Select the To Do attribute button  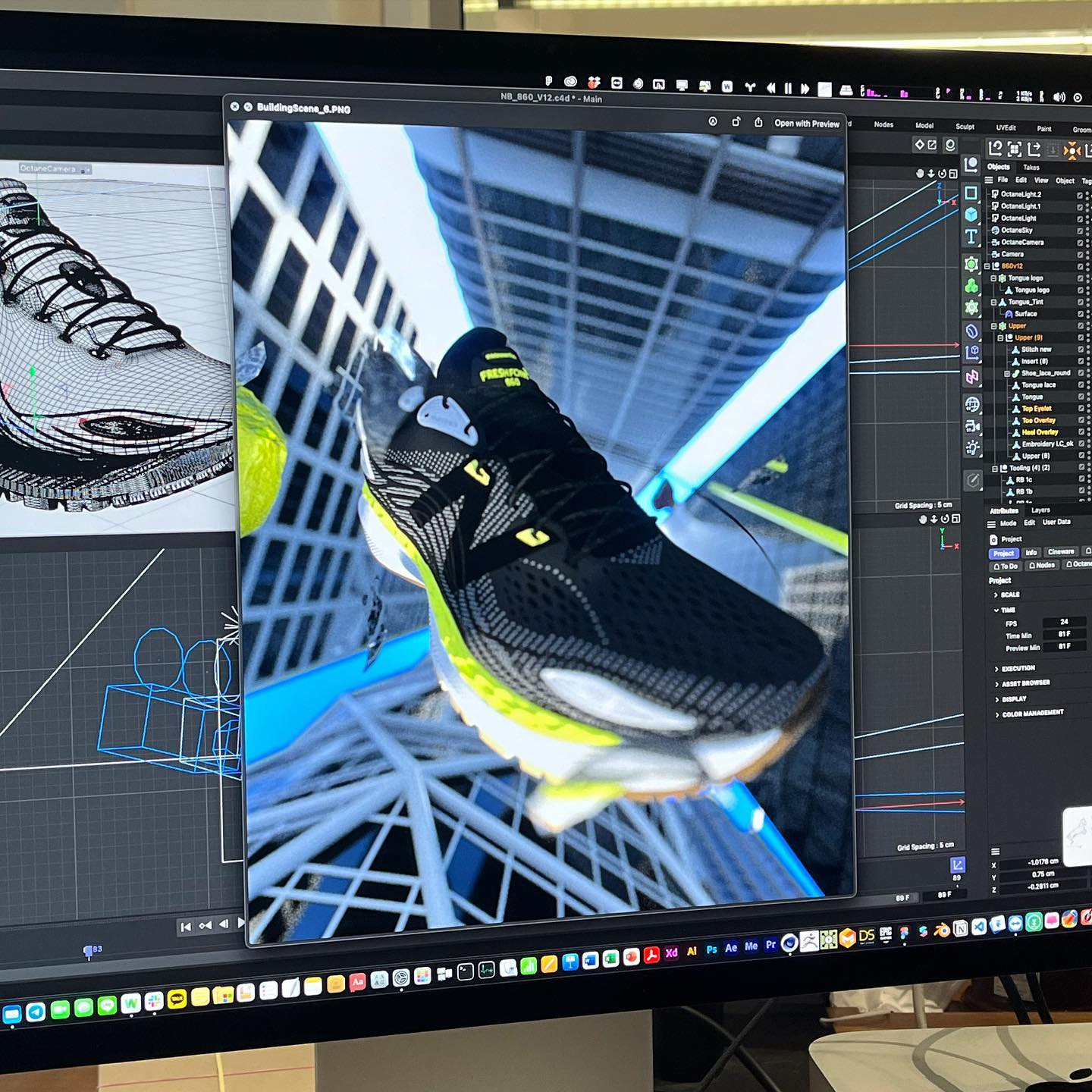coord(1006,566)
